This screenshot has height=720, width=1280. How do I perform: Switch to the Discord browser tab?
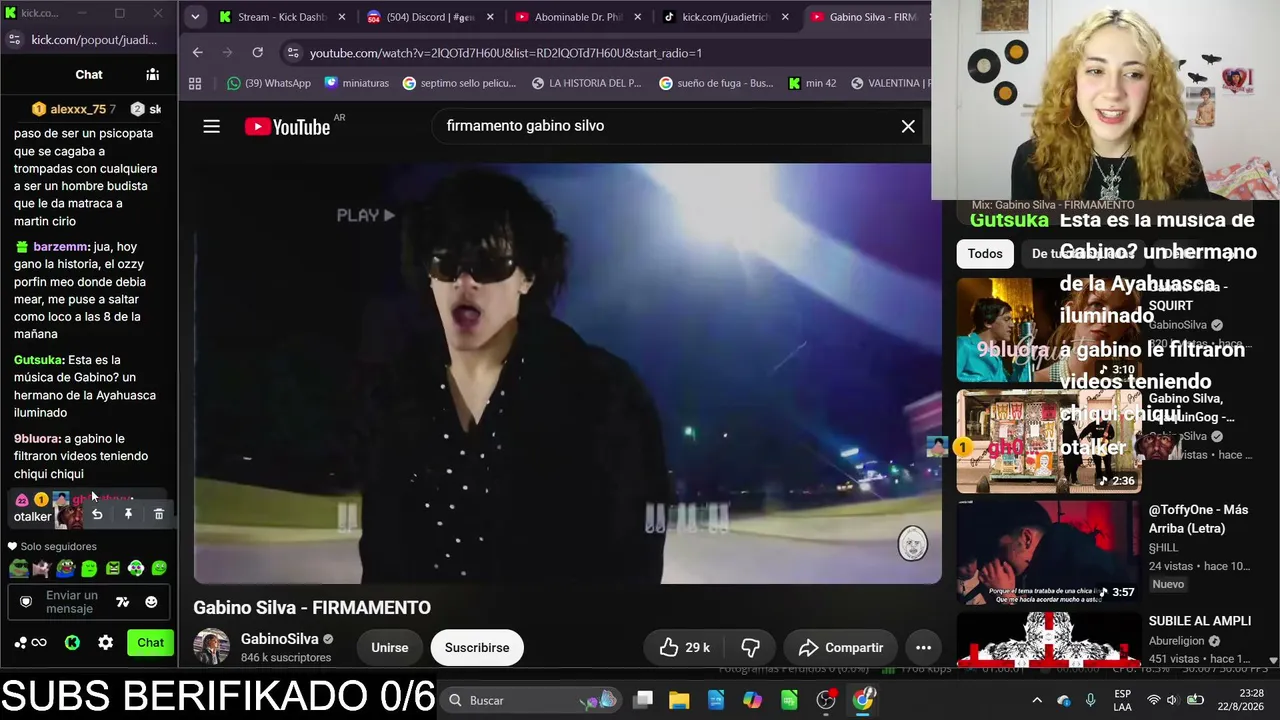click(x=421, y=17)
